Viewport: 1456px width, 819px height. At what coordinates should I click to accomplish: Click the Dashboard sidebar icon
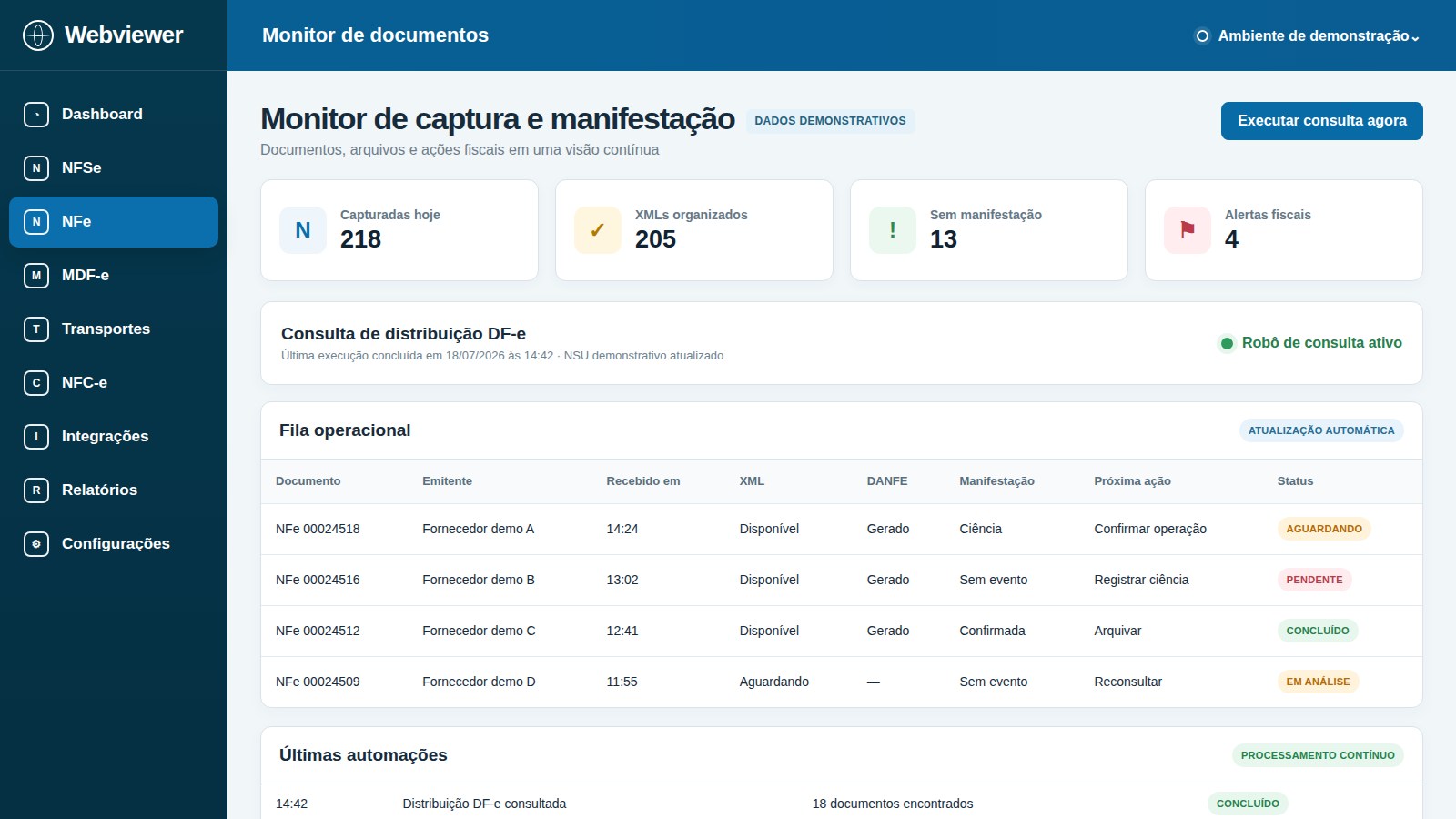pos(36,115)
